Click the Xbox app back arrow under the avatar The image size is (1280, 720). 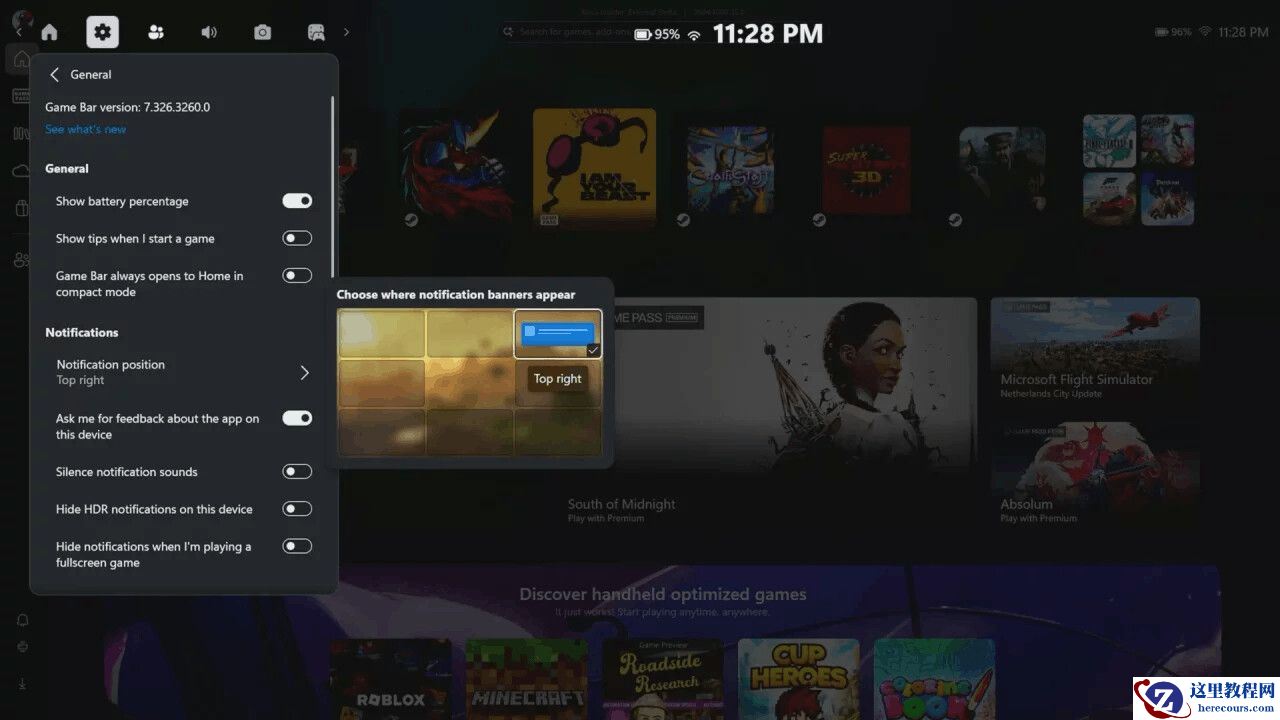tap(18, 33)
